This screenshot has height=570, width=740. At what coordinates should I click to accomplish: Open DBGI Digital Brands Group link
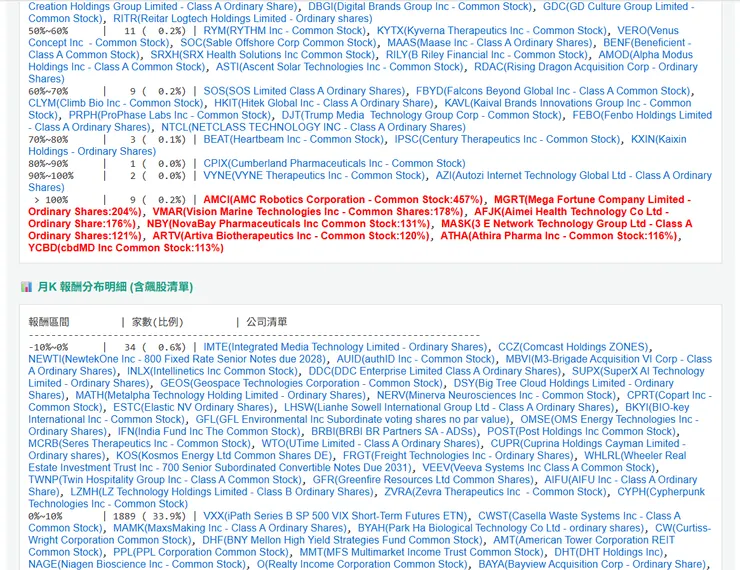pyautogui.click(x=420, y=7)
